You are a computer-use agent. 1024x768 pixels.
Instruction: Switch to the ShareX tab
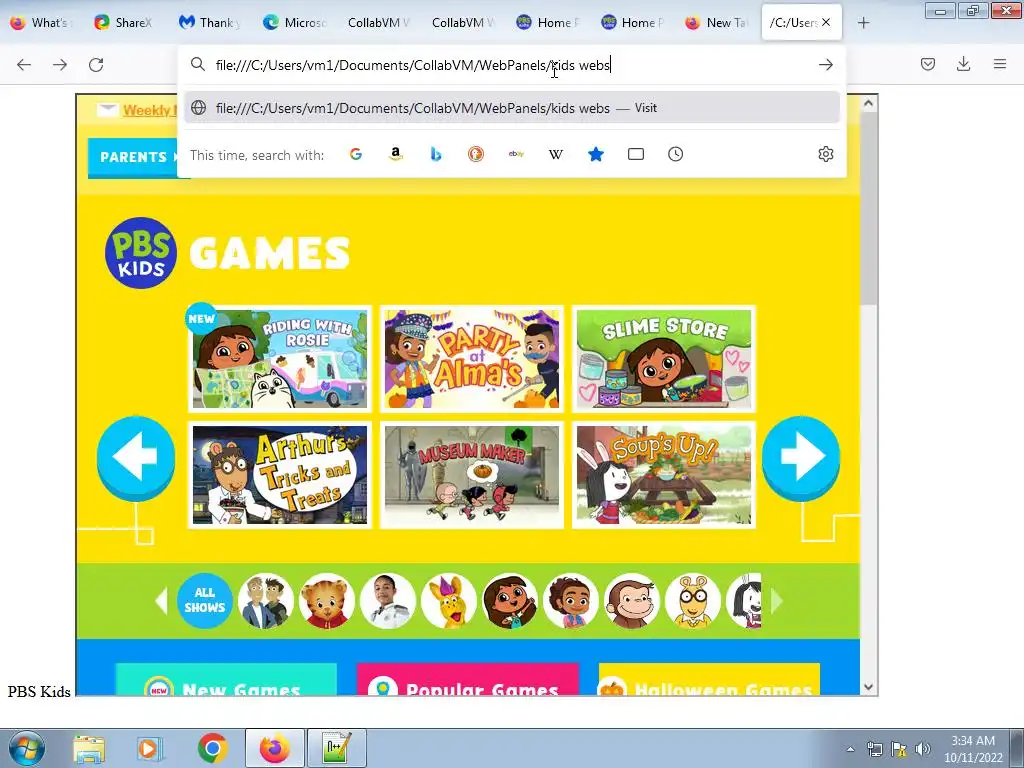(x=124, y=23)
